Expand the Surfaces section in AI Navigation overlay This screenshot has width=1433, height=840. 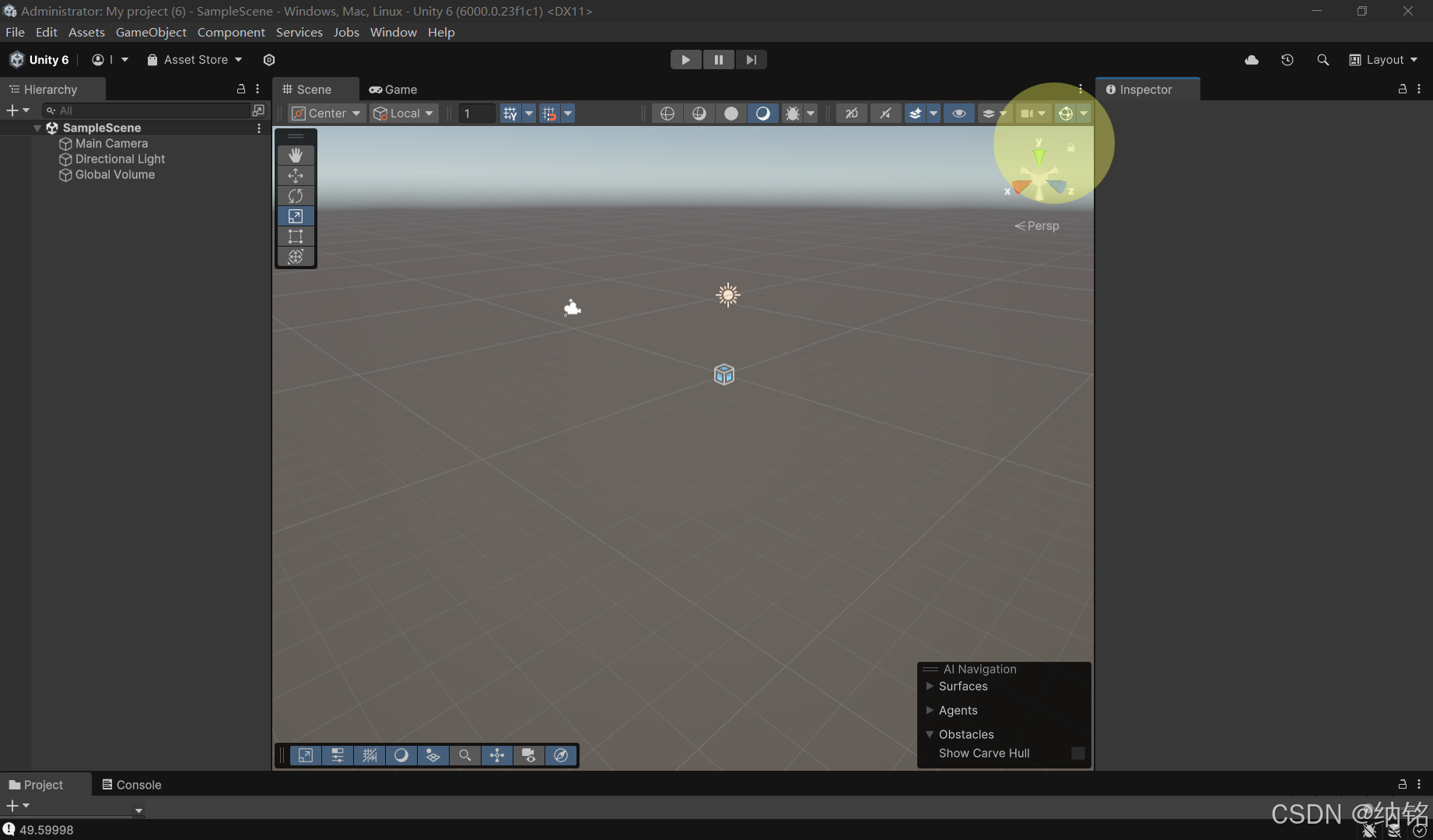click(930, 686)
